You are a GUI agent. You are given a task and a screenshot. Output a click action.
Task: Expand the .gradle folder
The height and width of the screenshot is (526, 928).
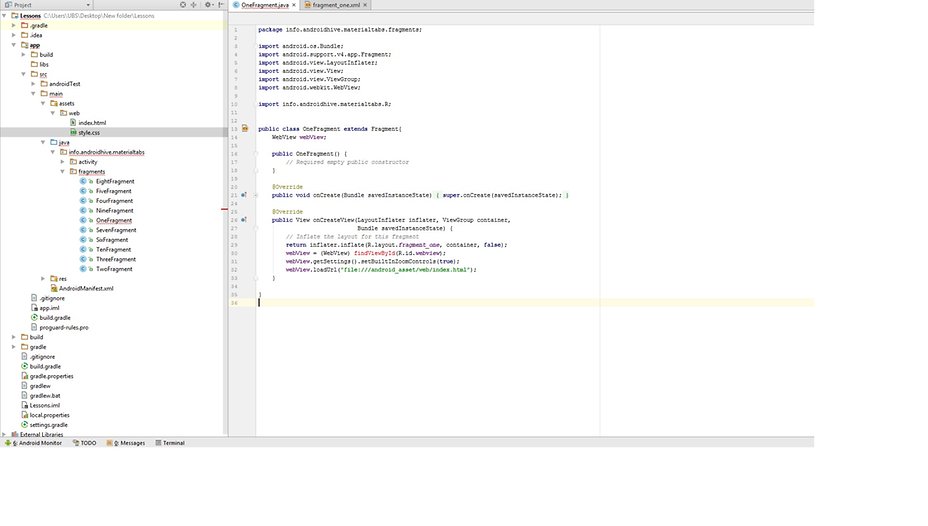(14, 25)
